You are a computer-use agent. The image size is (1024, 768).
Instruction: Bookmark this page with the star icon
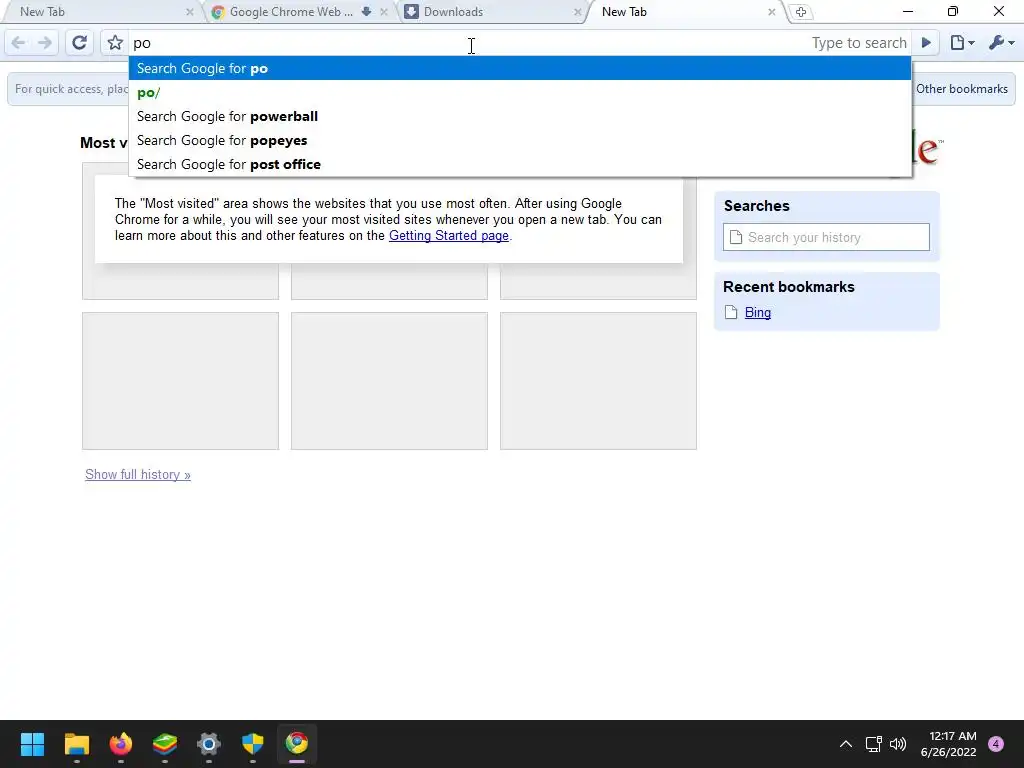click(115, 43)
